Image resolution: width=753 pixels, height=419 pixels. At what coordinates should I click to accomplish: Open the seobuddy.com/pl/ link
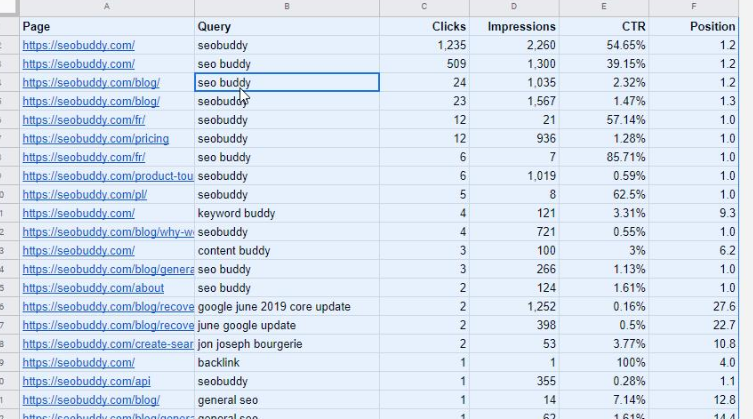(85, 195)
